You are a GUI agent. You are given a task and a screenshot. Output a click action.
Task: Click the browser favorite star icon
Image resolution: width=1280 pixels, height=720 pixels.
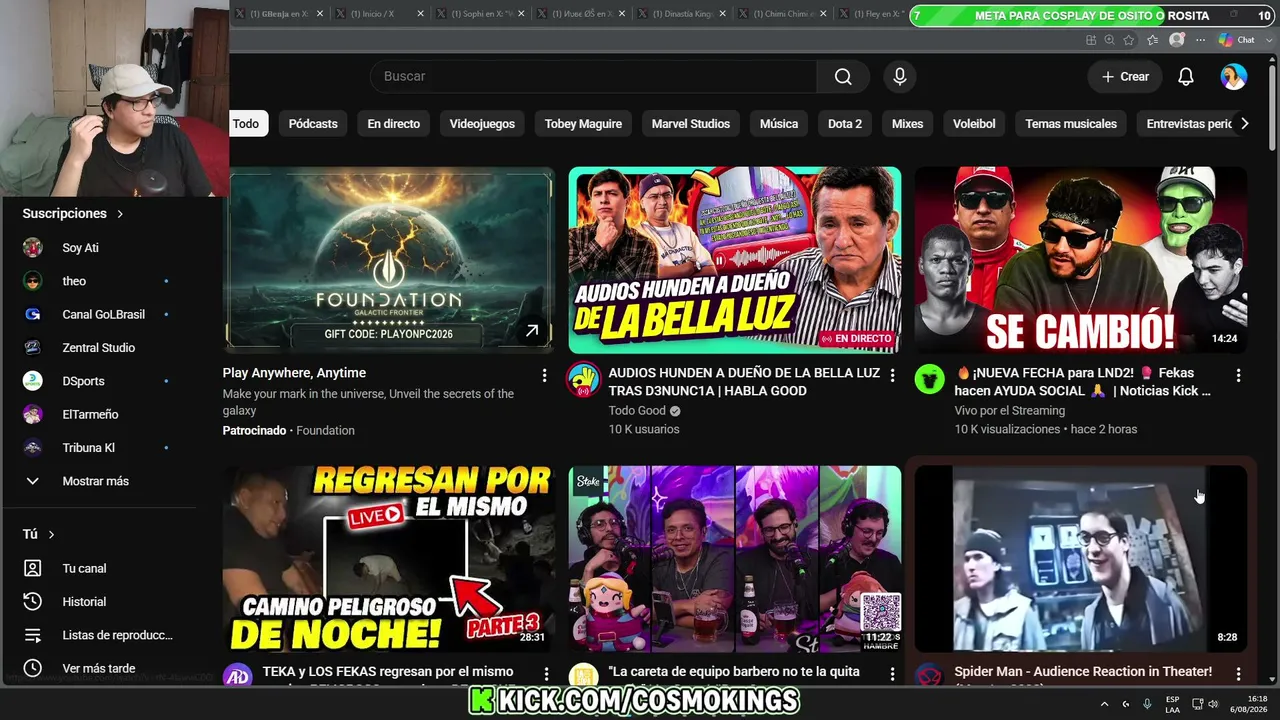click(x=1129, y=40)
